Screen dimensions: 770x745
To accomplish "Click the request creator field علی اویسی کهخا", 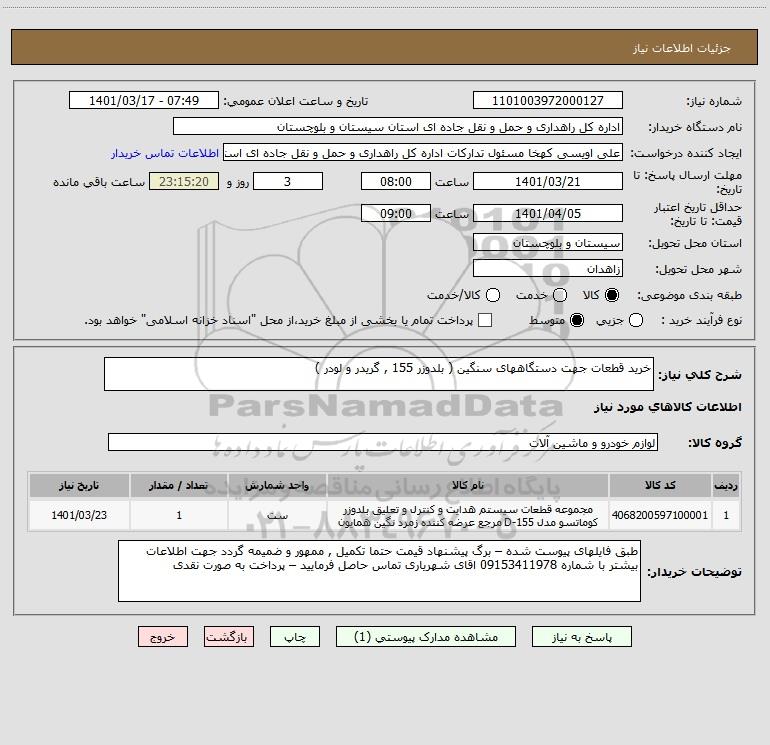I will point(423,153).
